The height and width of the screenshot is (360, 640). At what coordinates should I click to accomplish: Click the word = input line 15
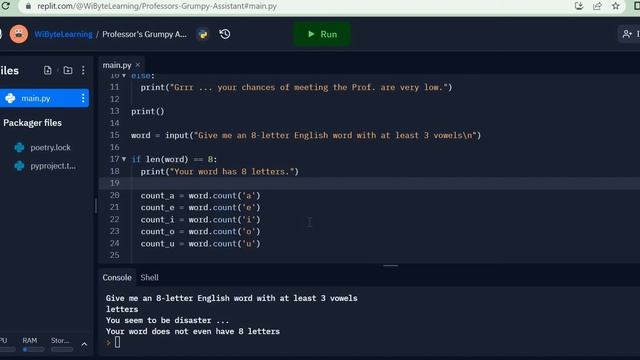[306, 136]
